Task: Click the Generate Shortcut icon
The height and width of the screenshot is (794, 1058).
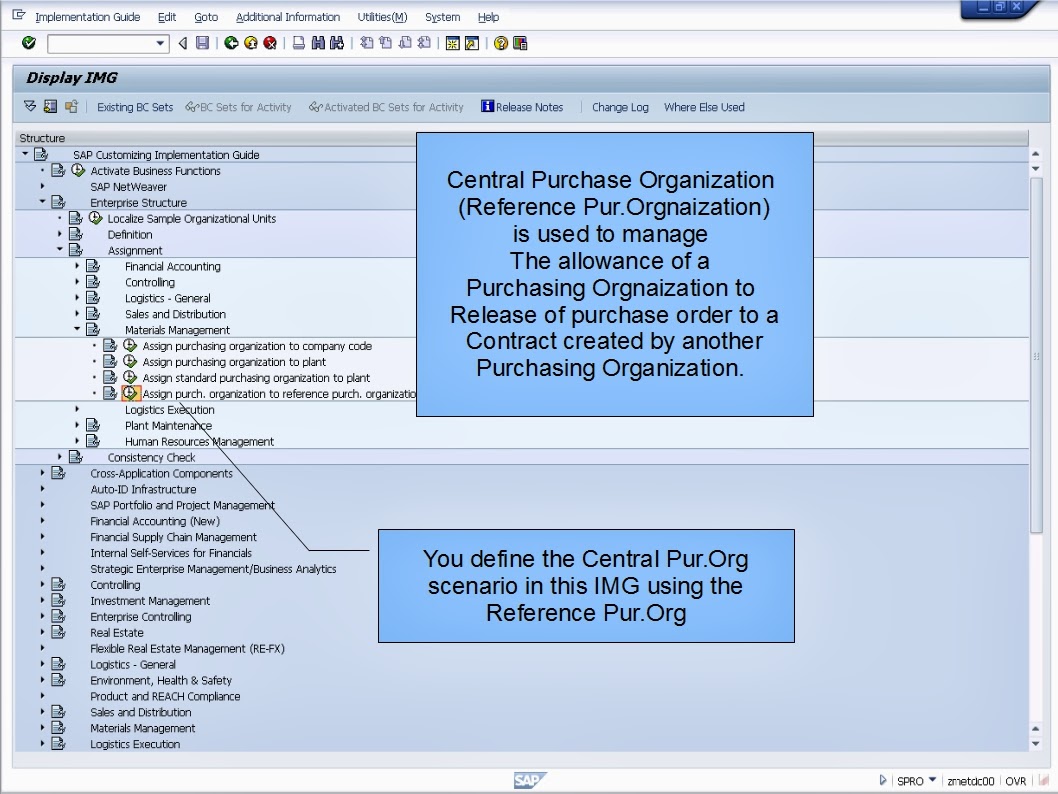Action: pyautogui.click(x=472, y=43)
